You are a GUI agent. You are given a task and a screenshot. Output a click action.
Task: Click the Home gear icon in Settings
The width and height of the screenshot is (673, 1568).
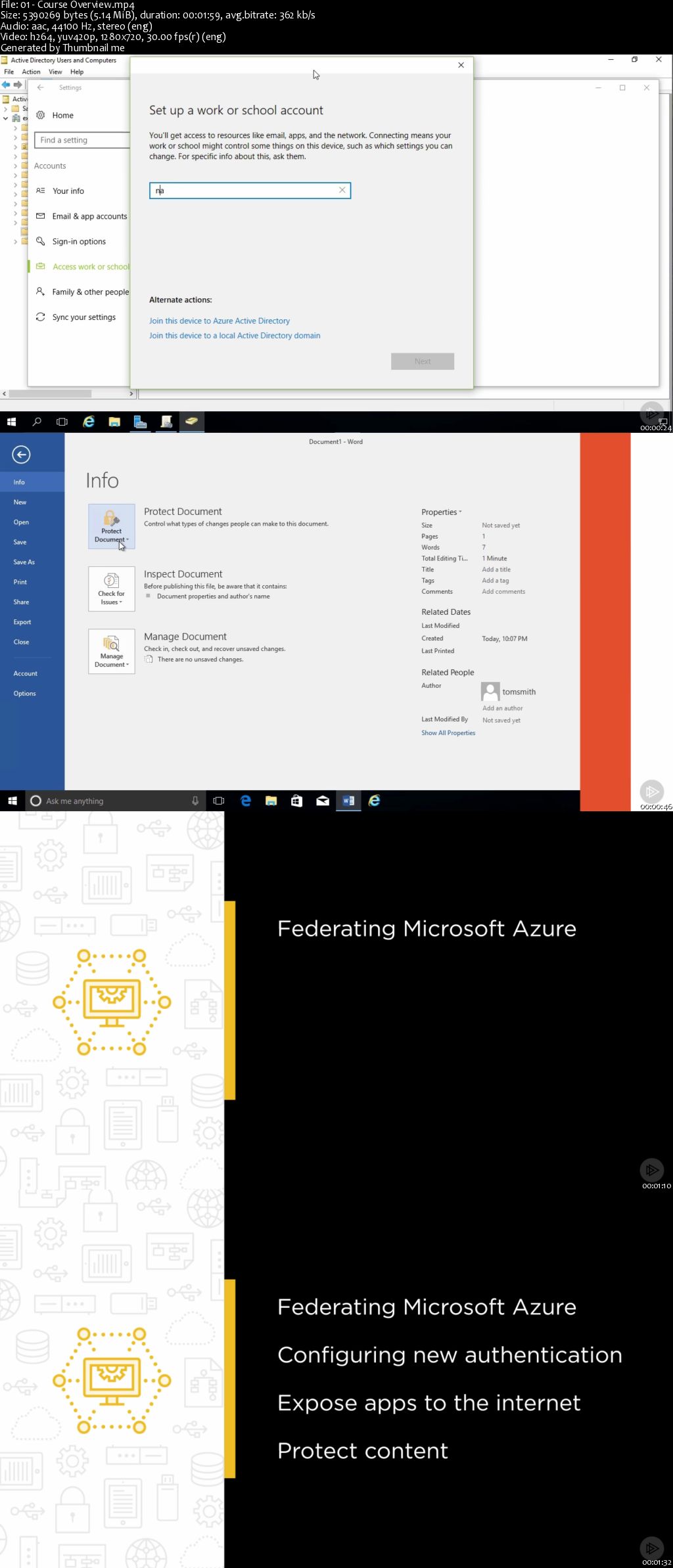(x=40, y=115)
